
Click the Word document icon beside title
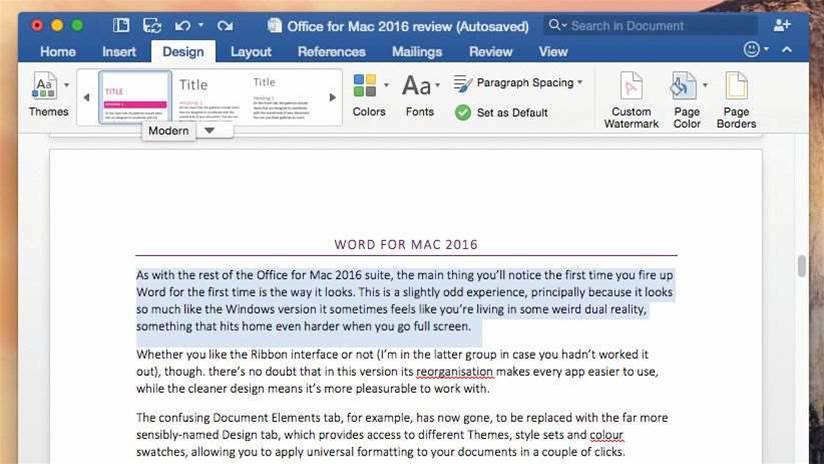pos(274,25)
